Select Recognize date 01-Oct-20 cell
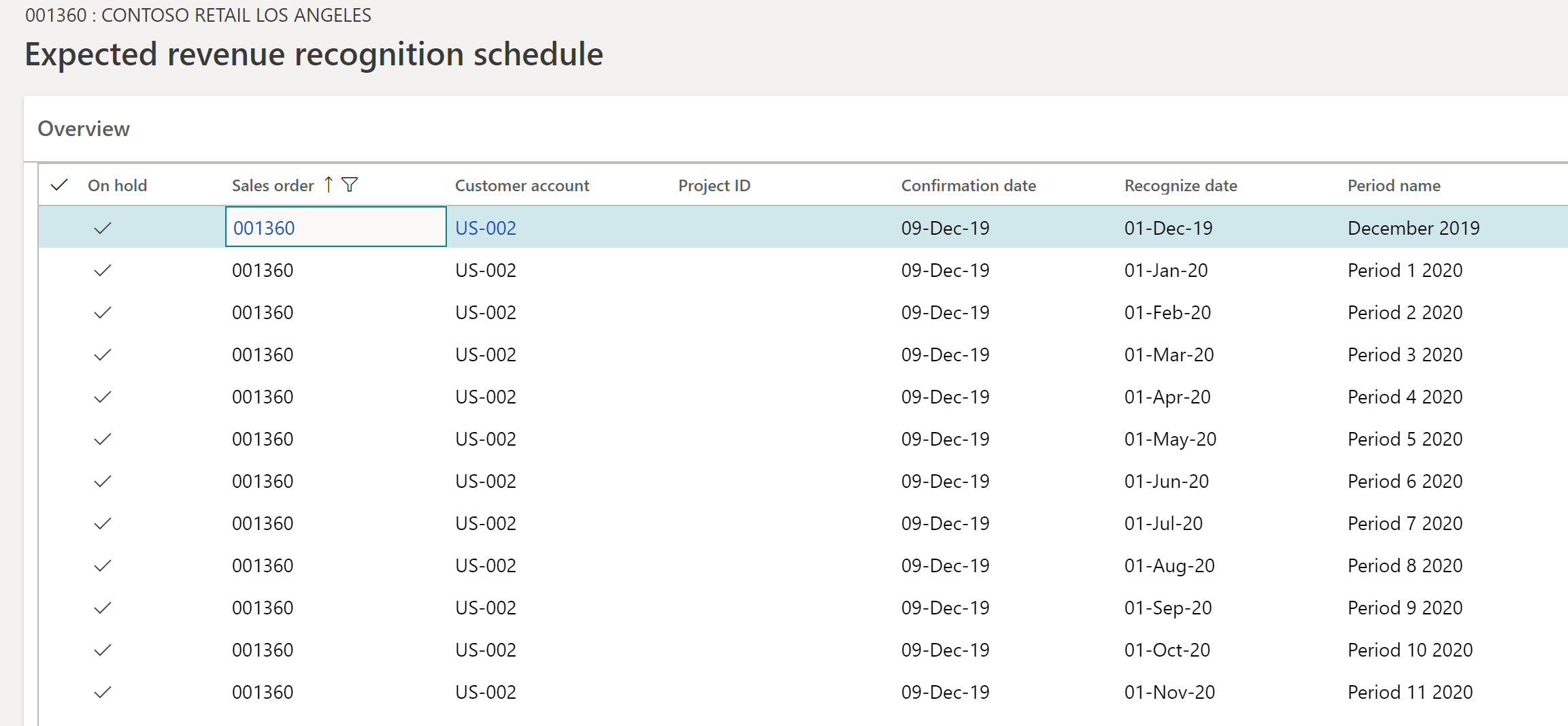The image size is (1568, 726). [1167, 650]
